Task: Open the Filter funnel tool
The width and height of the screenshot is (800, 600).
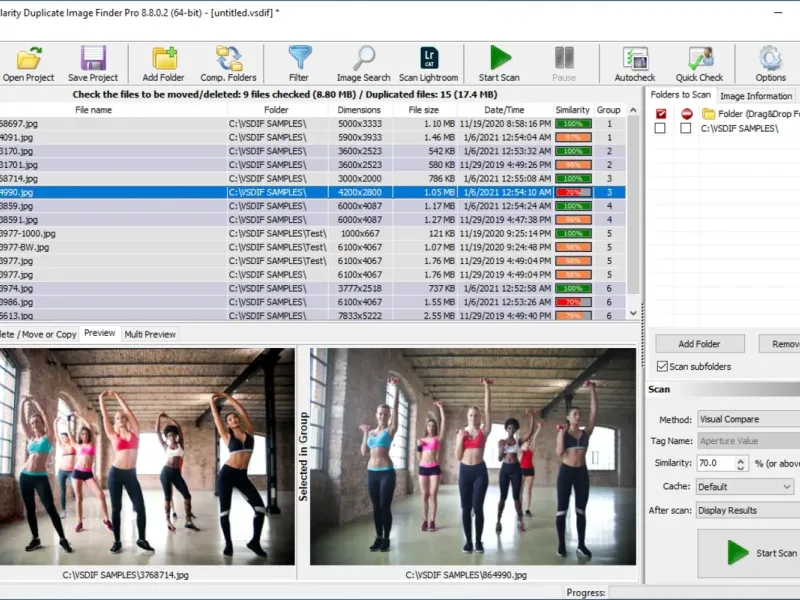Action: tap(299, 64)
